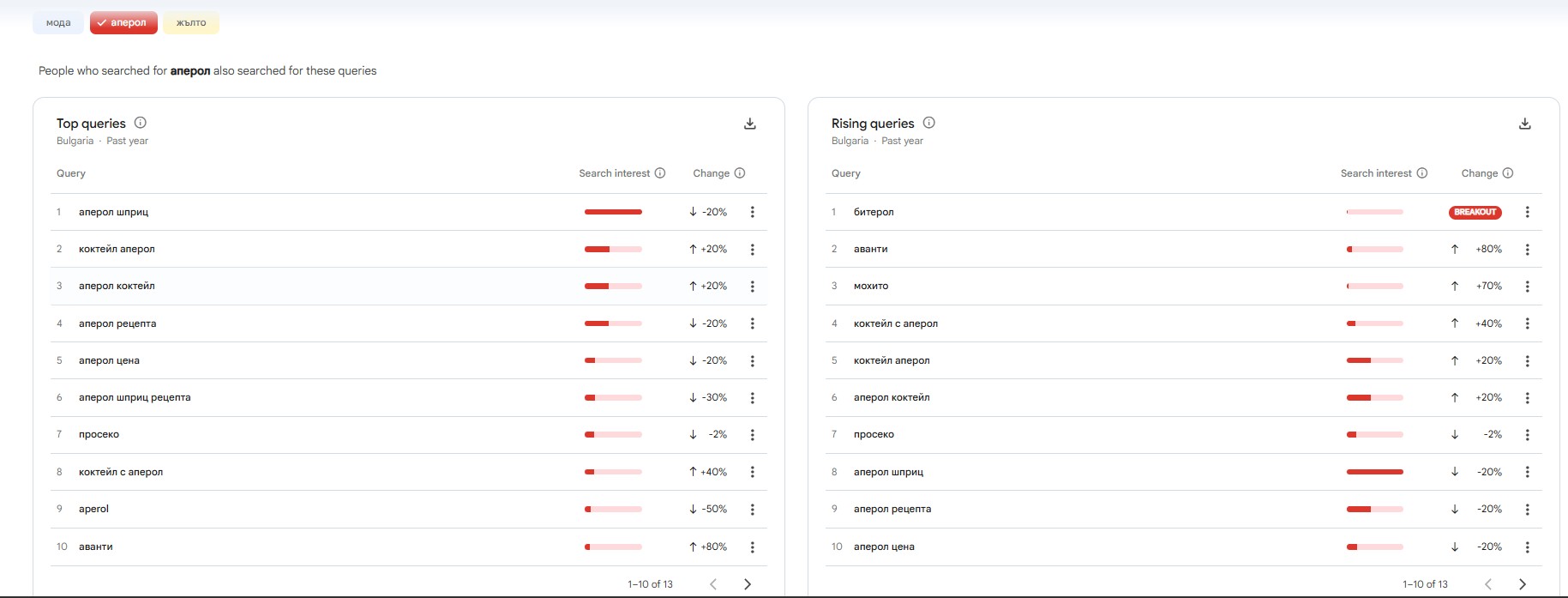Open options for rising query аперол шприц
The image size is (1568, 598).
coord(1528,472)
